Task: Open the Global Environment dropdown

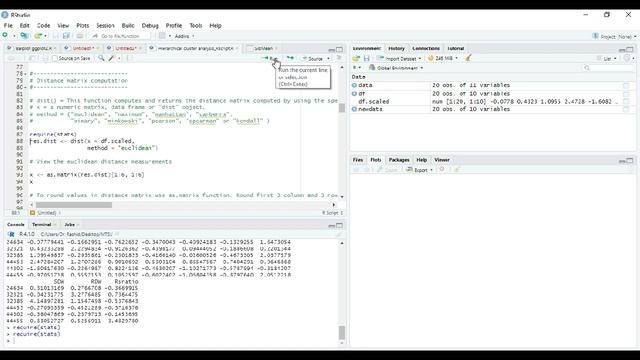Action: click(396, 68)
